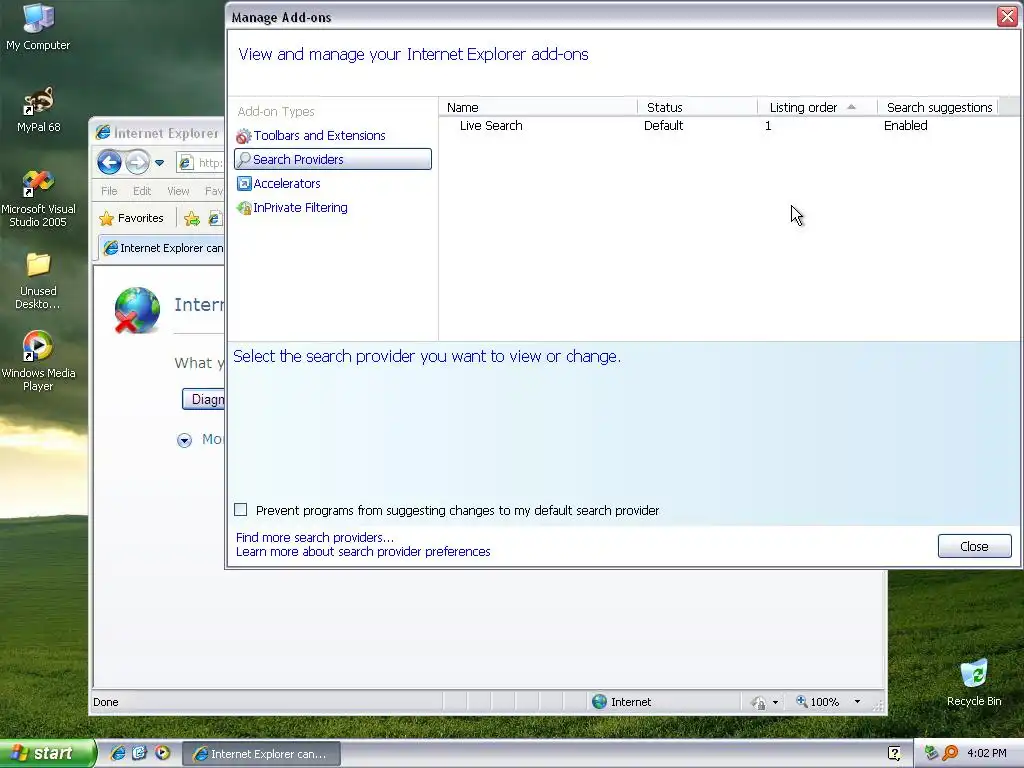Open View menu in Internet Explorer
Image resolution: width=1024 pixels, height=768 pixels.
point(178,191)
